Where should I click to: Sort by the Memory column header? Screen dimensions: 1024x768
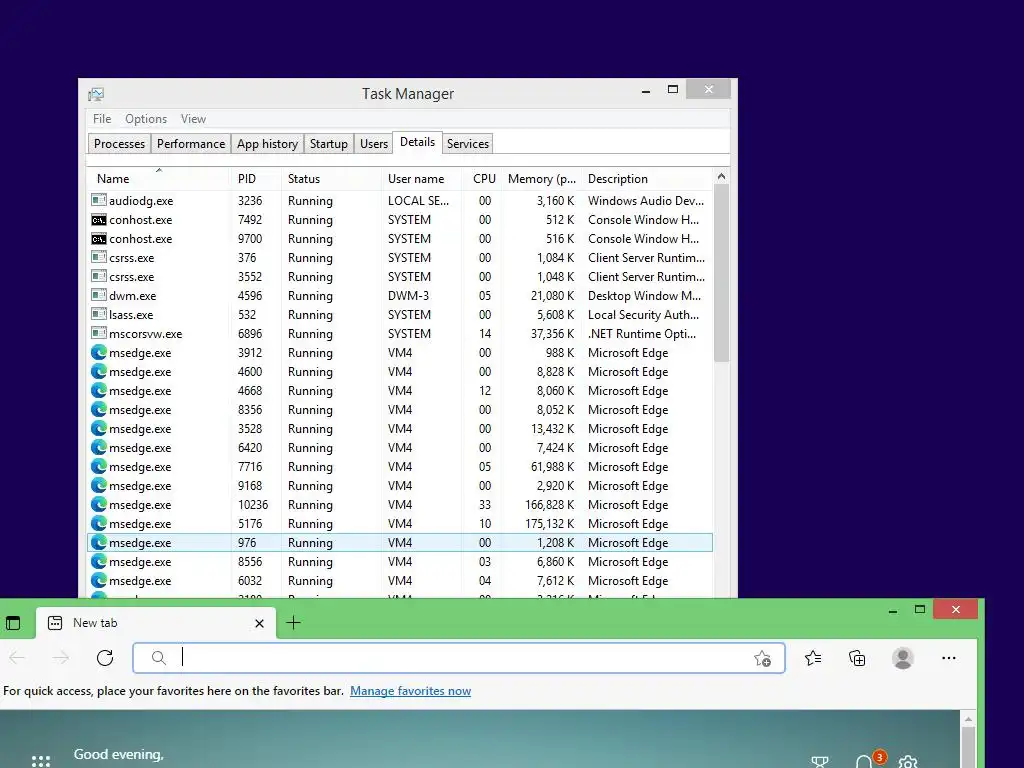[x=541, y=179]
